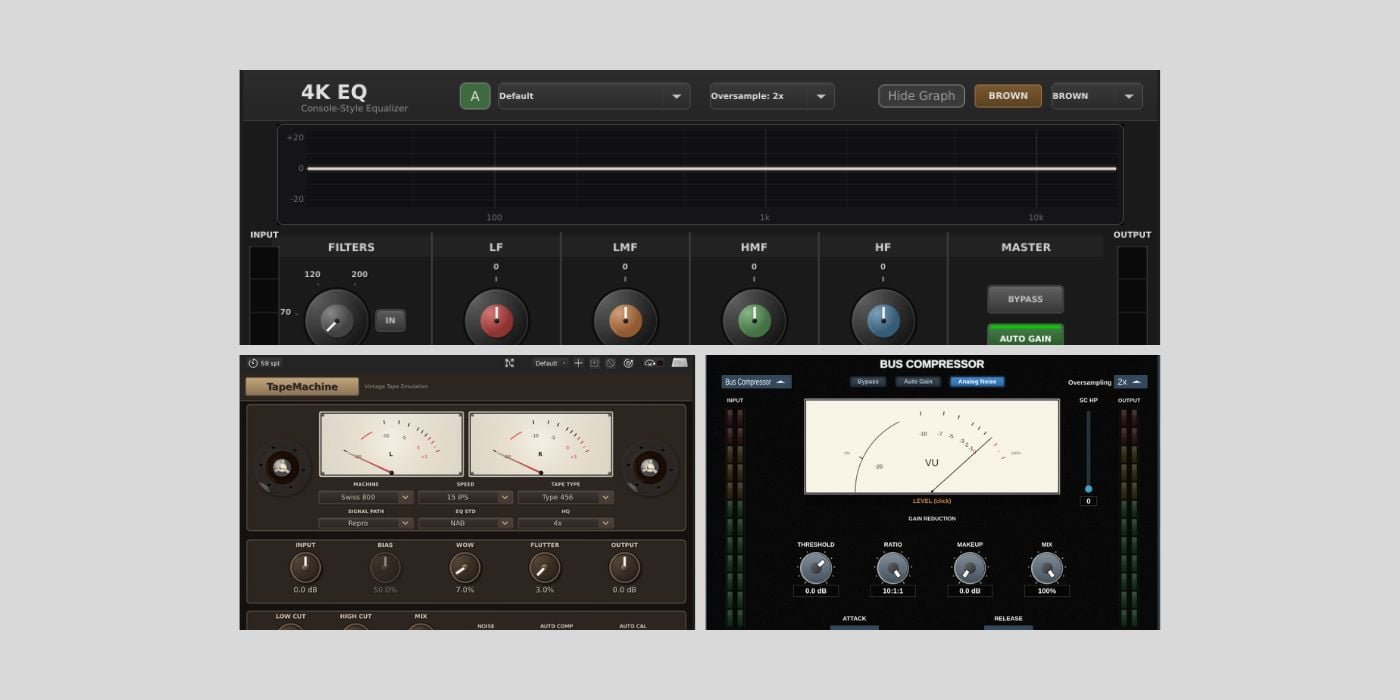This screenshot has height=700, width=1400.
Task: Open the Oversample: 2x dropdown
Action: [x=771, y=96]
